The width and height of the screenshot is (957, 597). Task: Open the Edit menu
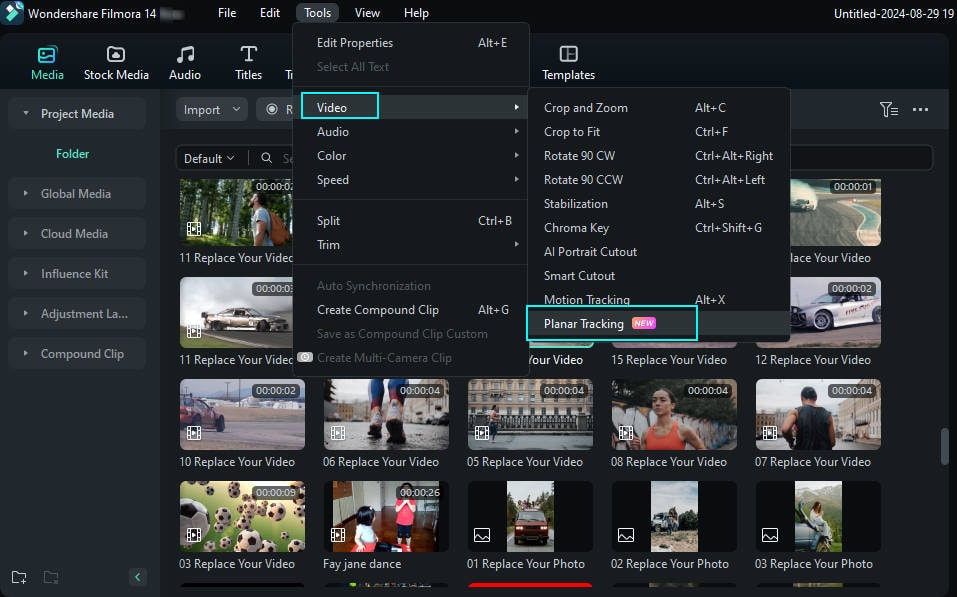(270, 13)
